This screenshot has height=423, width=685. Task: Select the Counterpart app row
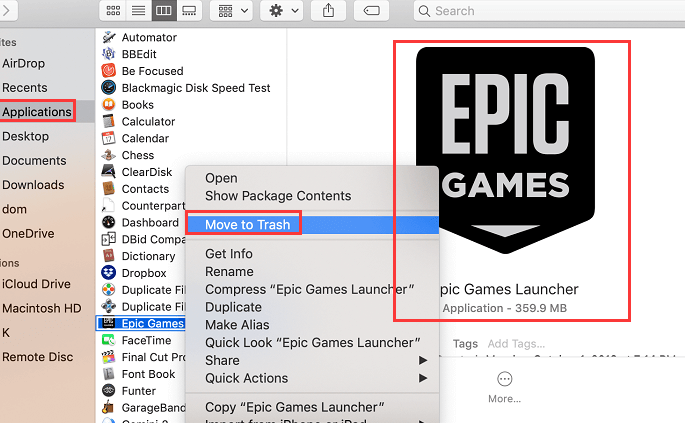(143, 205)
